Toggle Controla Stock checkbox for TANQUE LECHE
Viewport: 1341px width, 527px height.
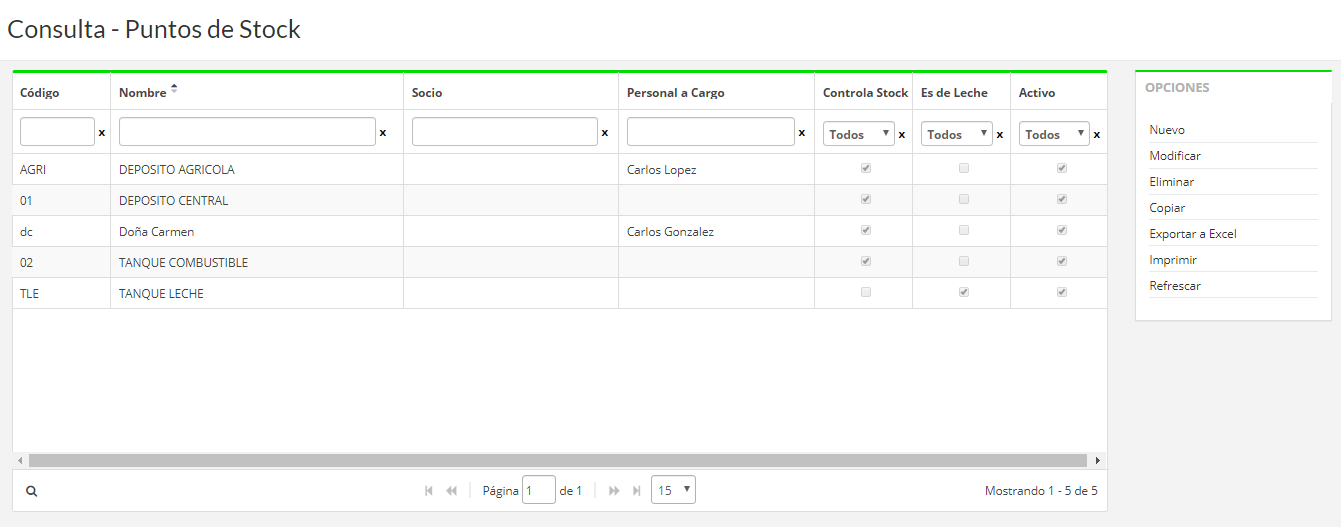click(865, 293)
